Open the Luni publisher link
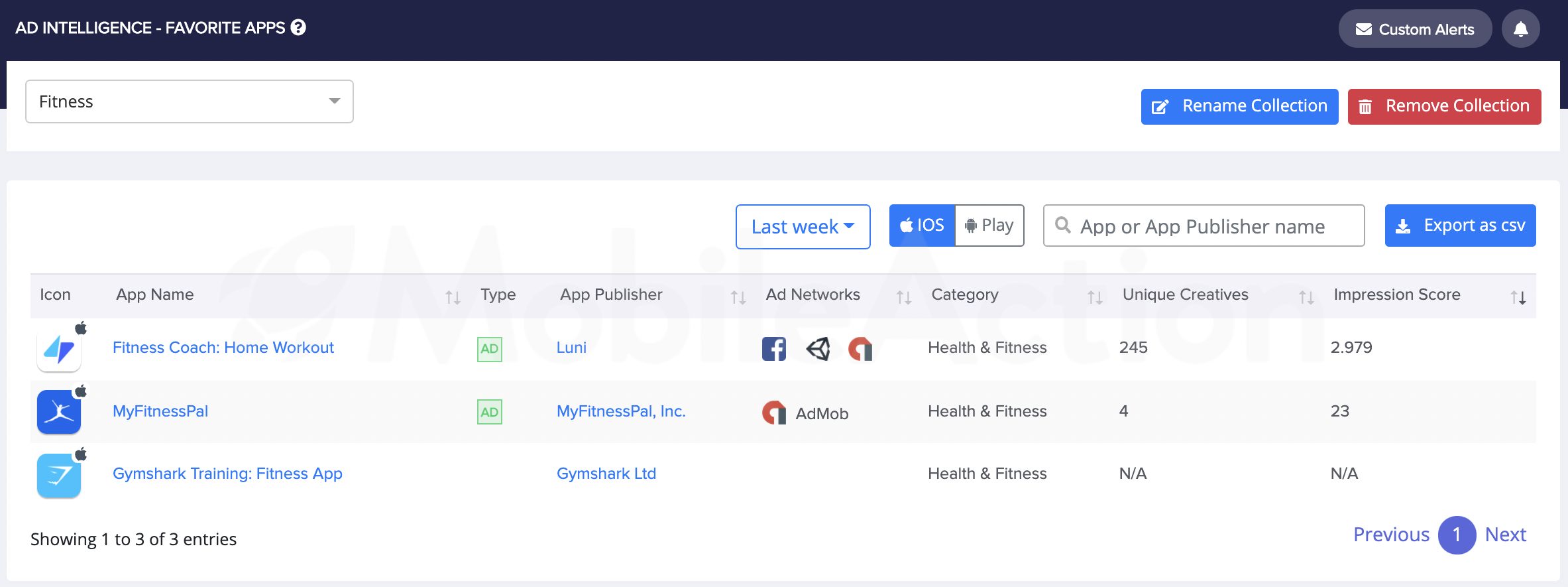This screenshot has width=1568, height=587. tap(571, 348)
